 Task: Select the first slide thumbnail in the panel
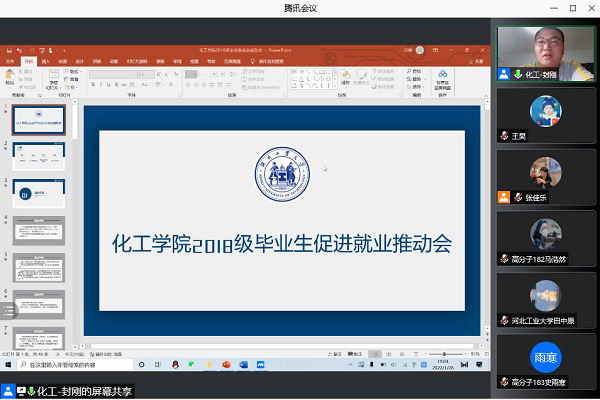39,120
